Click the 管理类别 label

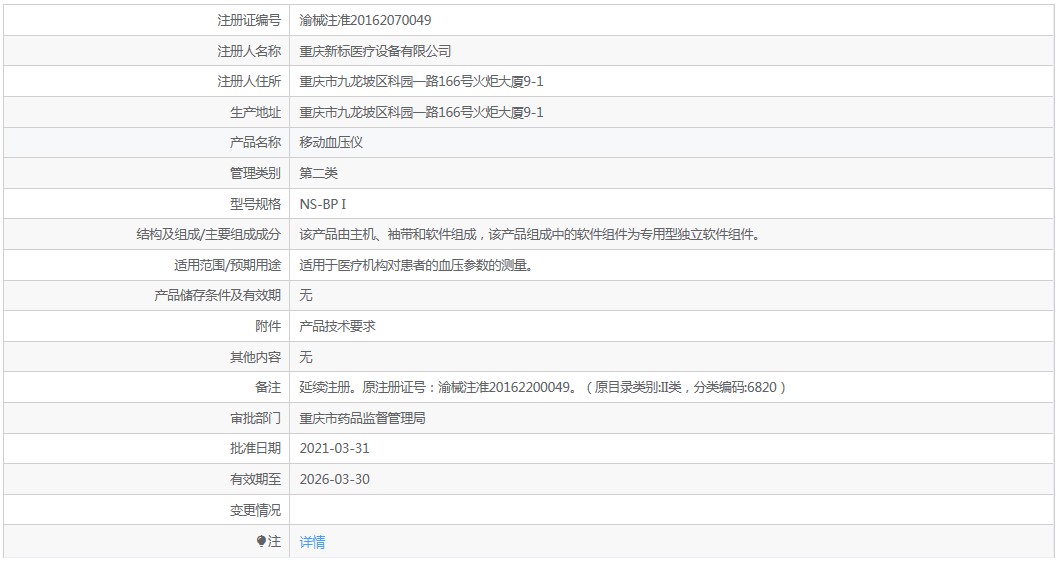[x=255, y=173]
